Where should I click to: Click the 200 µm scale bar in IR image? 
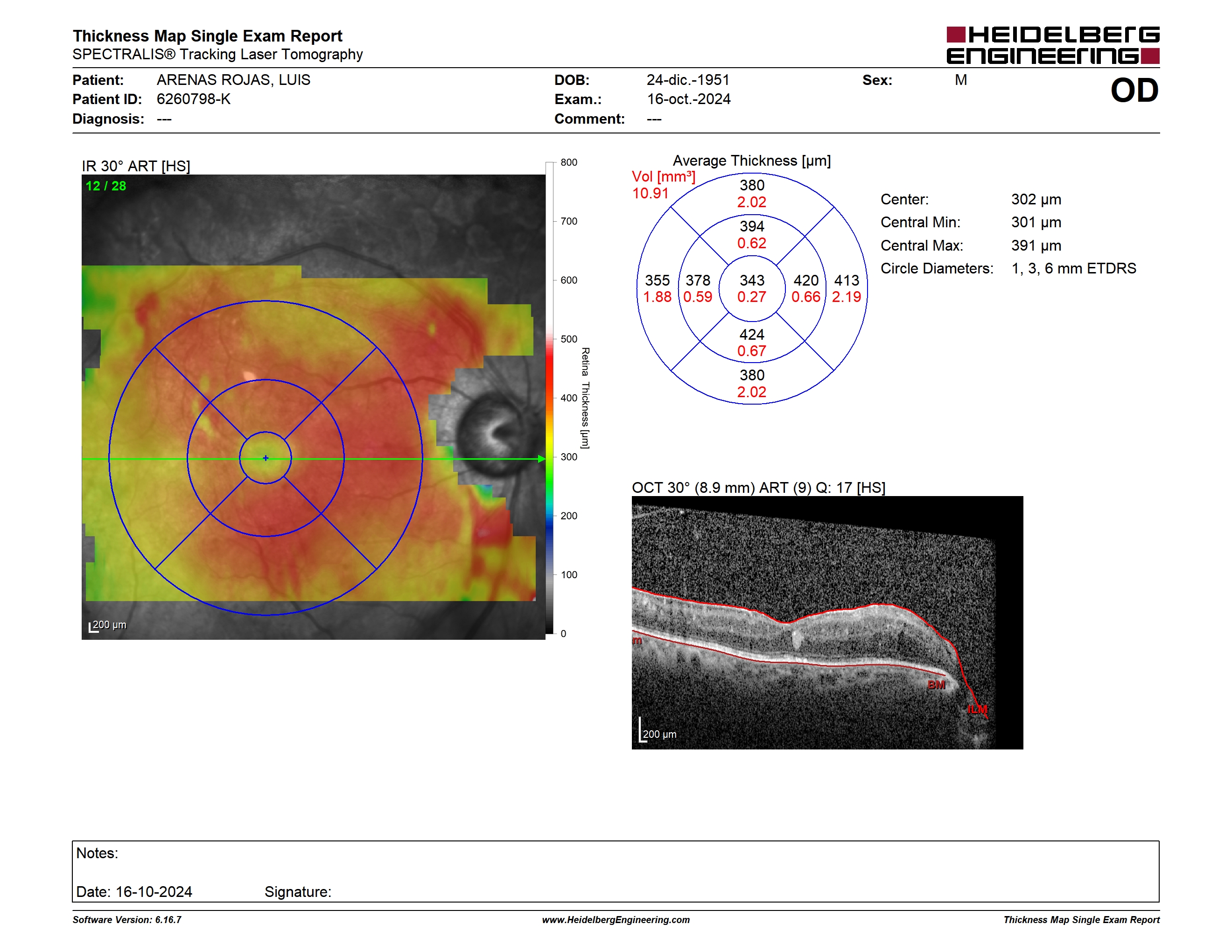point(108,625)
